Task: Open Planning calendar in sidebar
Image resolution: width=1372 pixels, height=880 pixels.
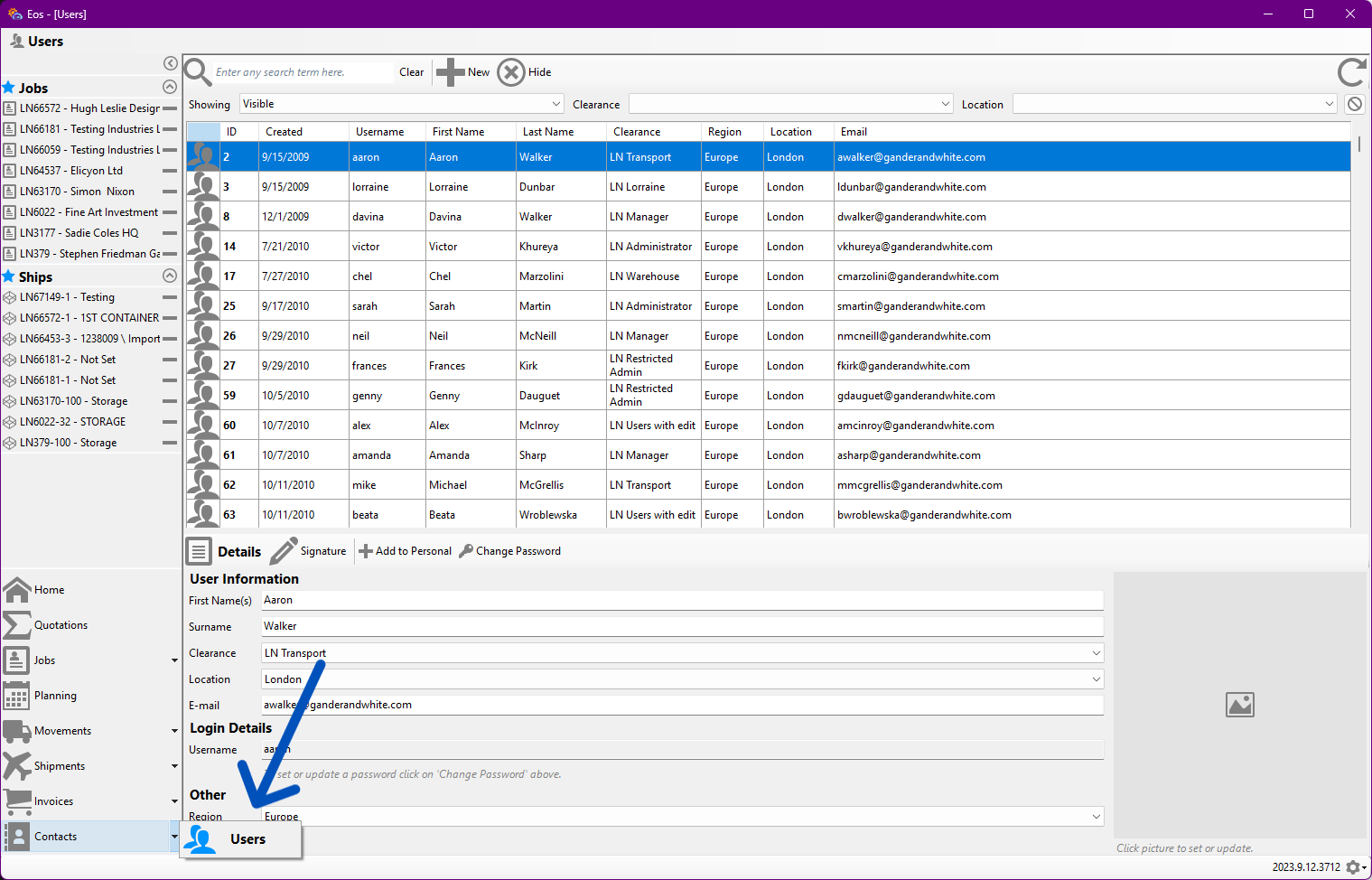Action: 17,696
